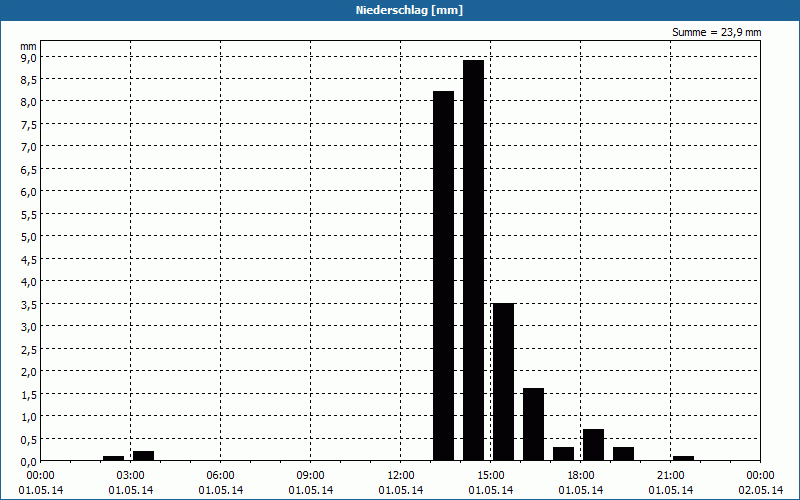Click the 0,2 mm bar after 03:00

(143, 456)
